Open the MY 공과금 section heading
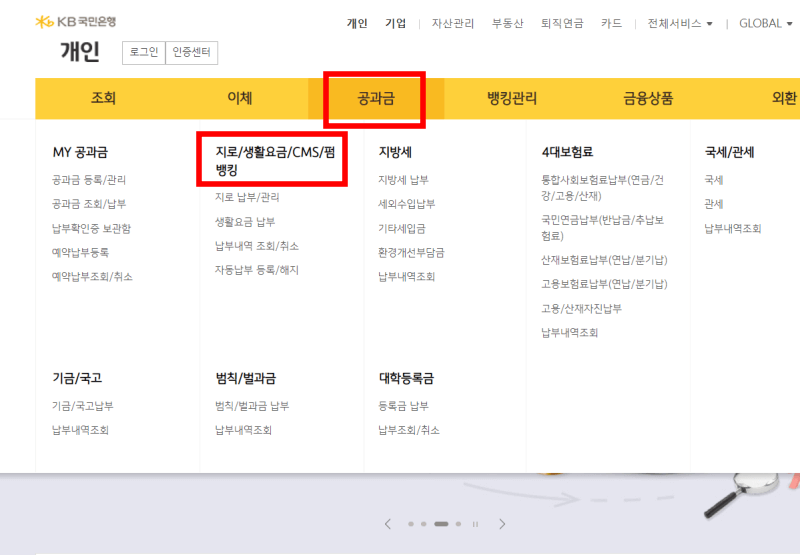This screenshot has height=555, width=800. pyautogui.click(x=80, y=152)
